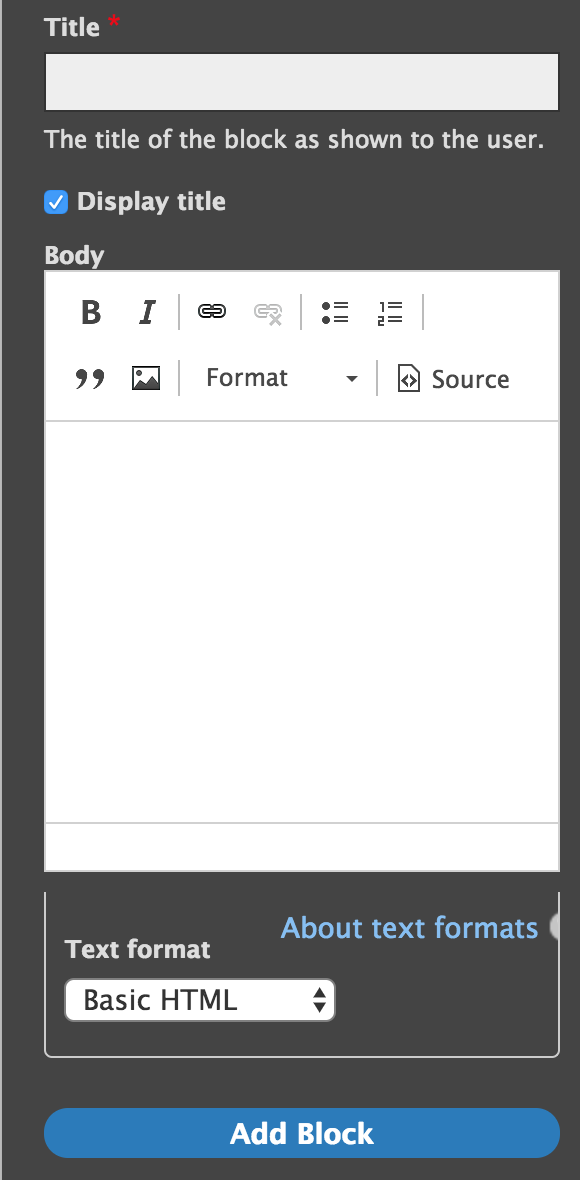The width and height of the screenshot is (580, 1180).
Task: Open the Format dropdown in the toolbar
Action: (278, 378)
